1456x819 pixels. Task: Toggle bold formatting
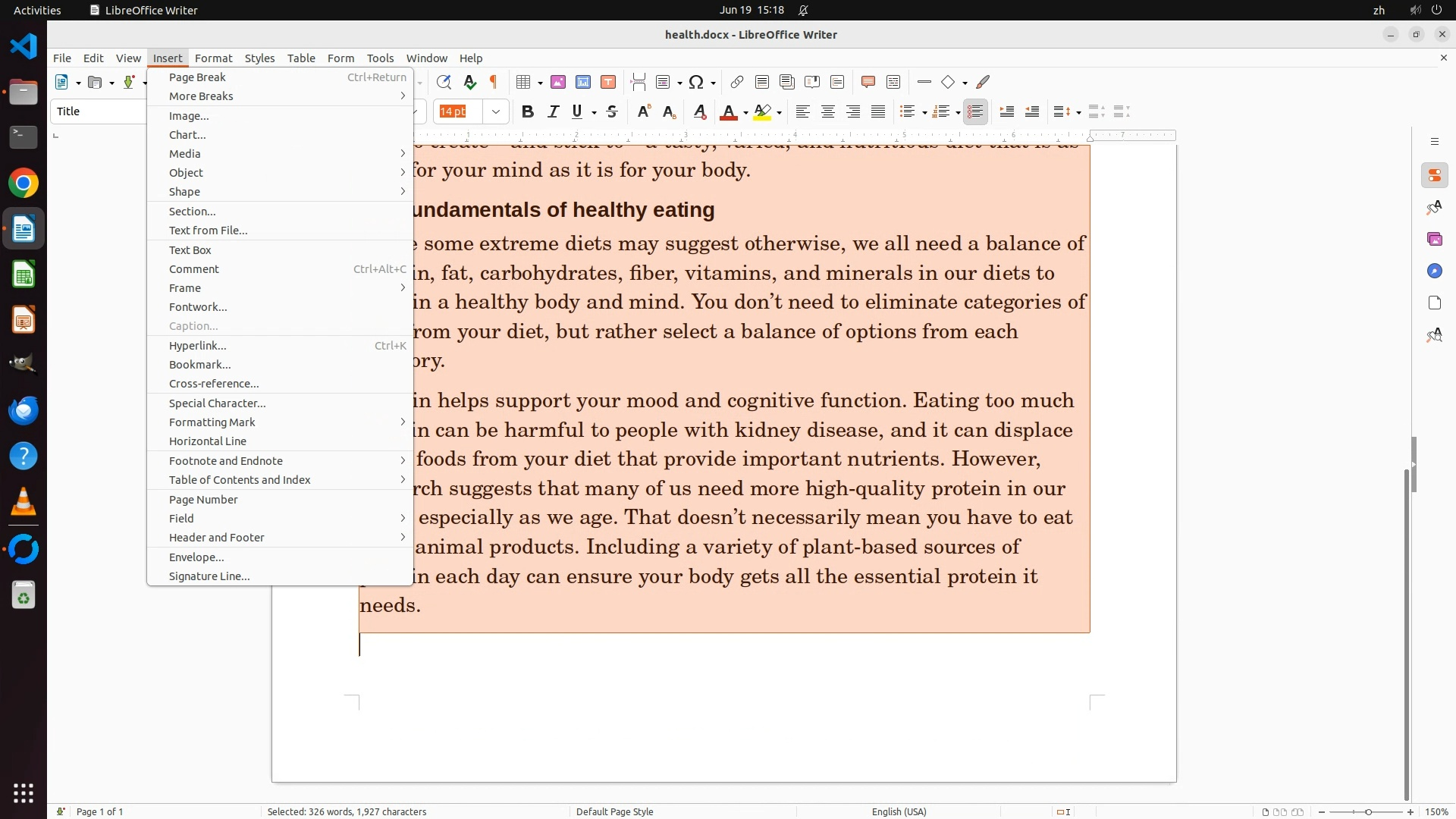(x=528, y=111)
